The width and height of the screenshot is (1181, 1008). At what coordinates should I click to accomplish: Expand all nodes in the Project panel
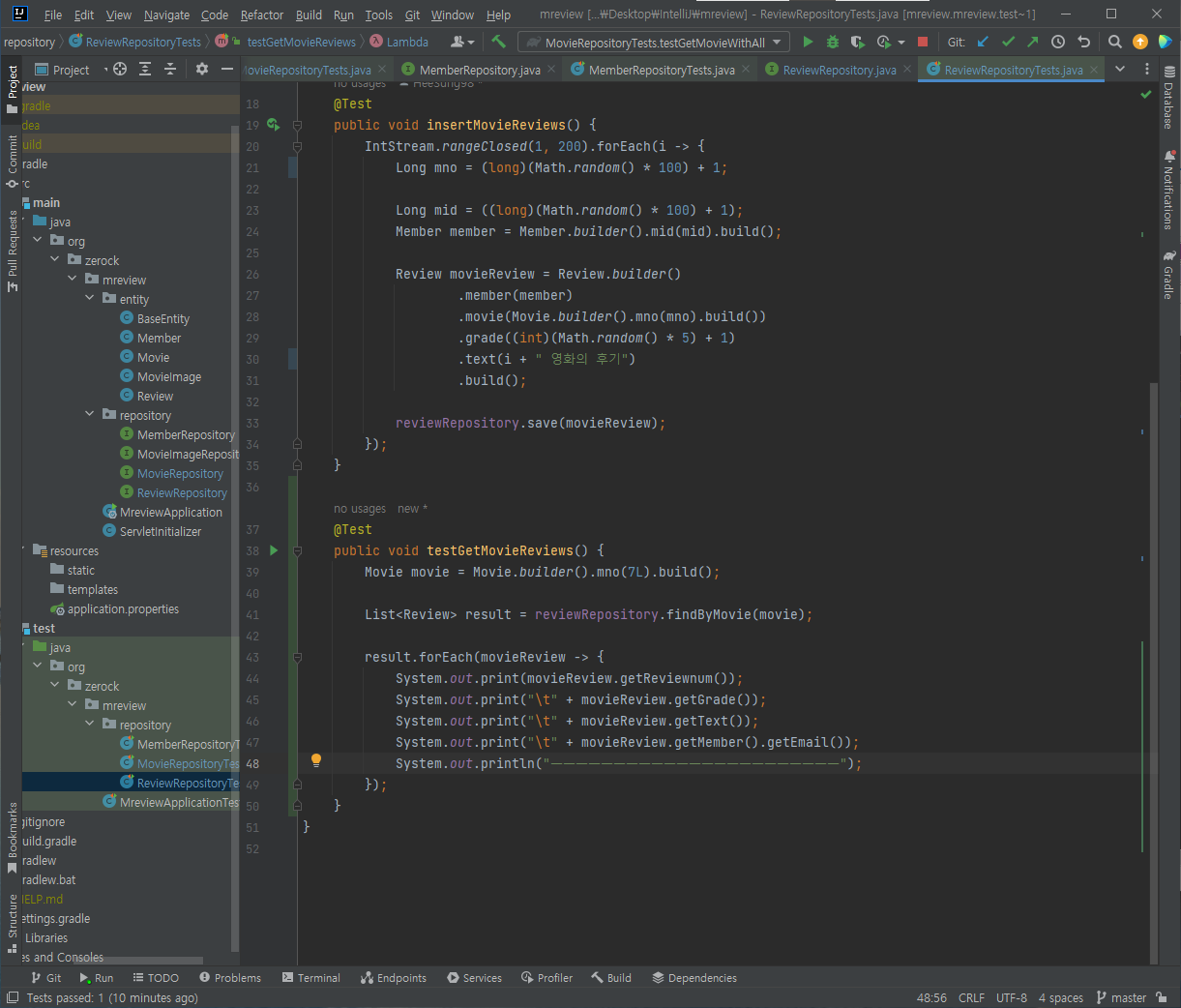tap(145, 69)
